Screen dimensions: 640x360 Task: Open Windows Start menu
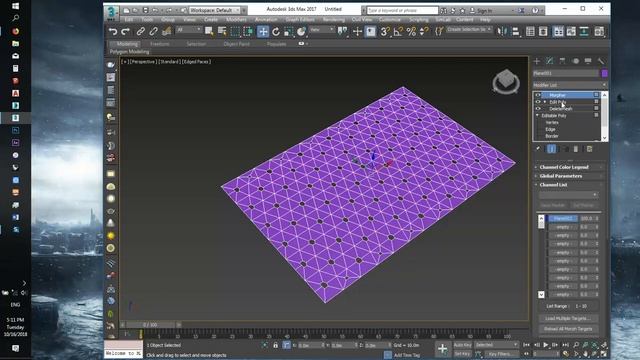(15, 6)
